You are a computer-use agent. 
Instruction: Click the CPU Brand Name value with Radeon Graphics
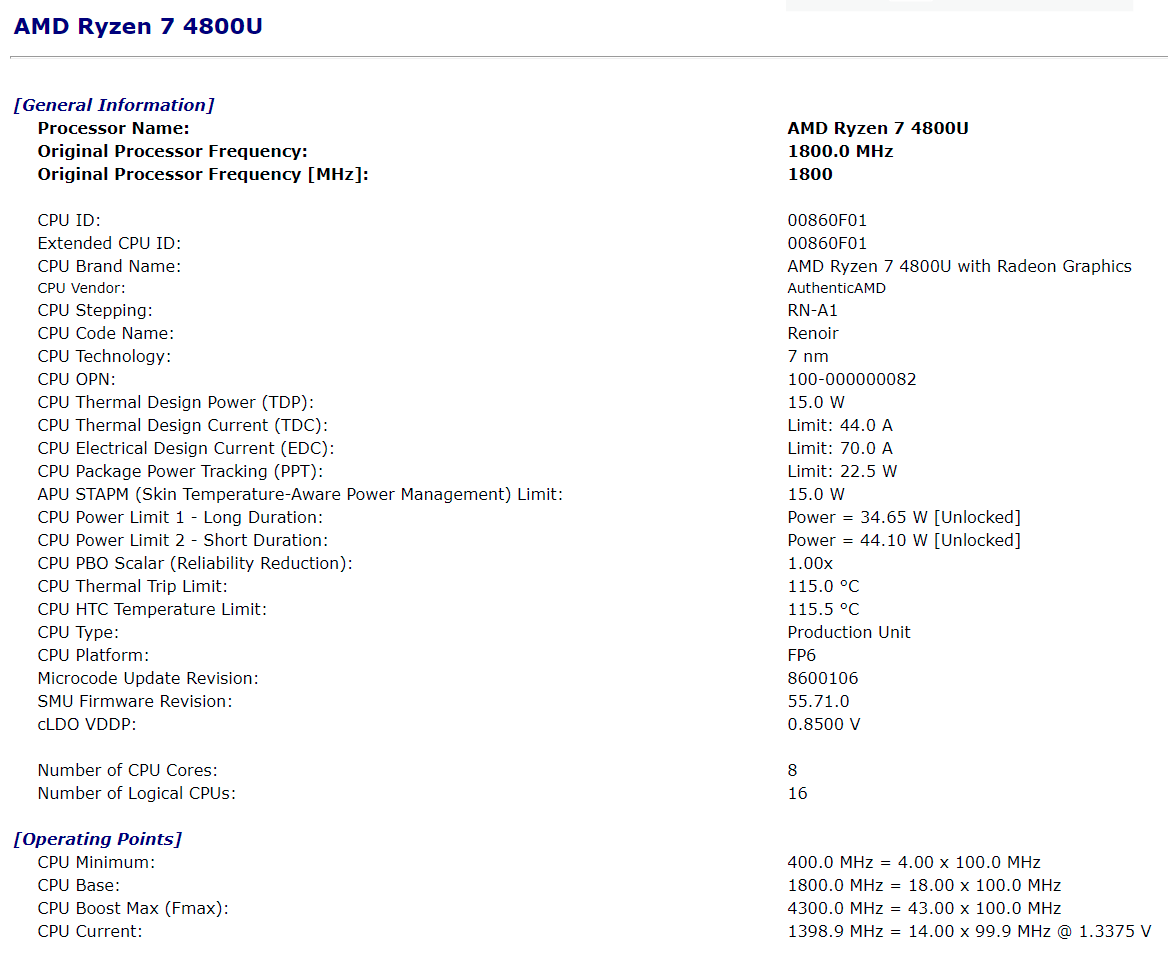[x=959, y=267]
